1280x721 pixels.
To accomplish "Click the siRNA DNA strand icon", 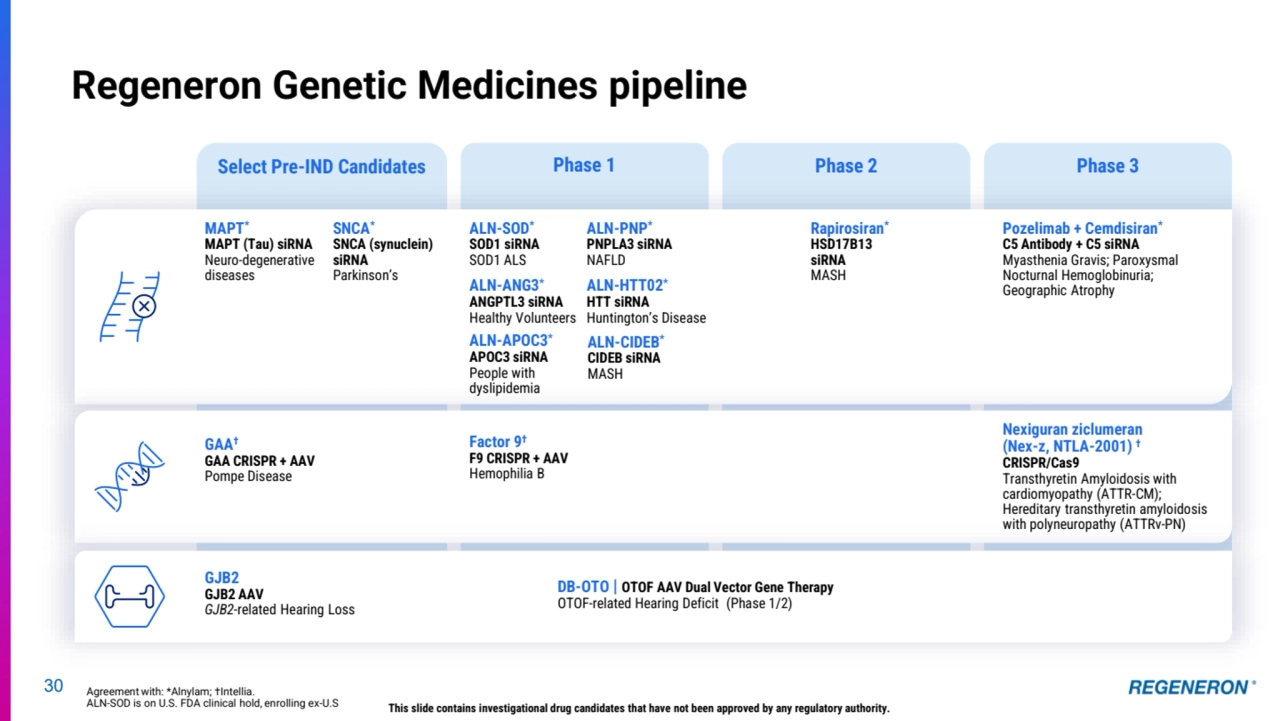I will [x=130, y=307].
